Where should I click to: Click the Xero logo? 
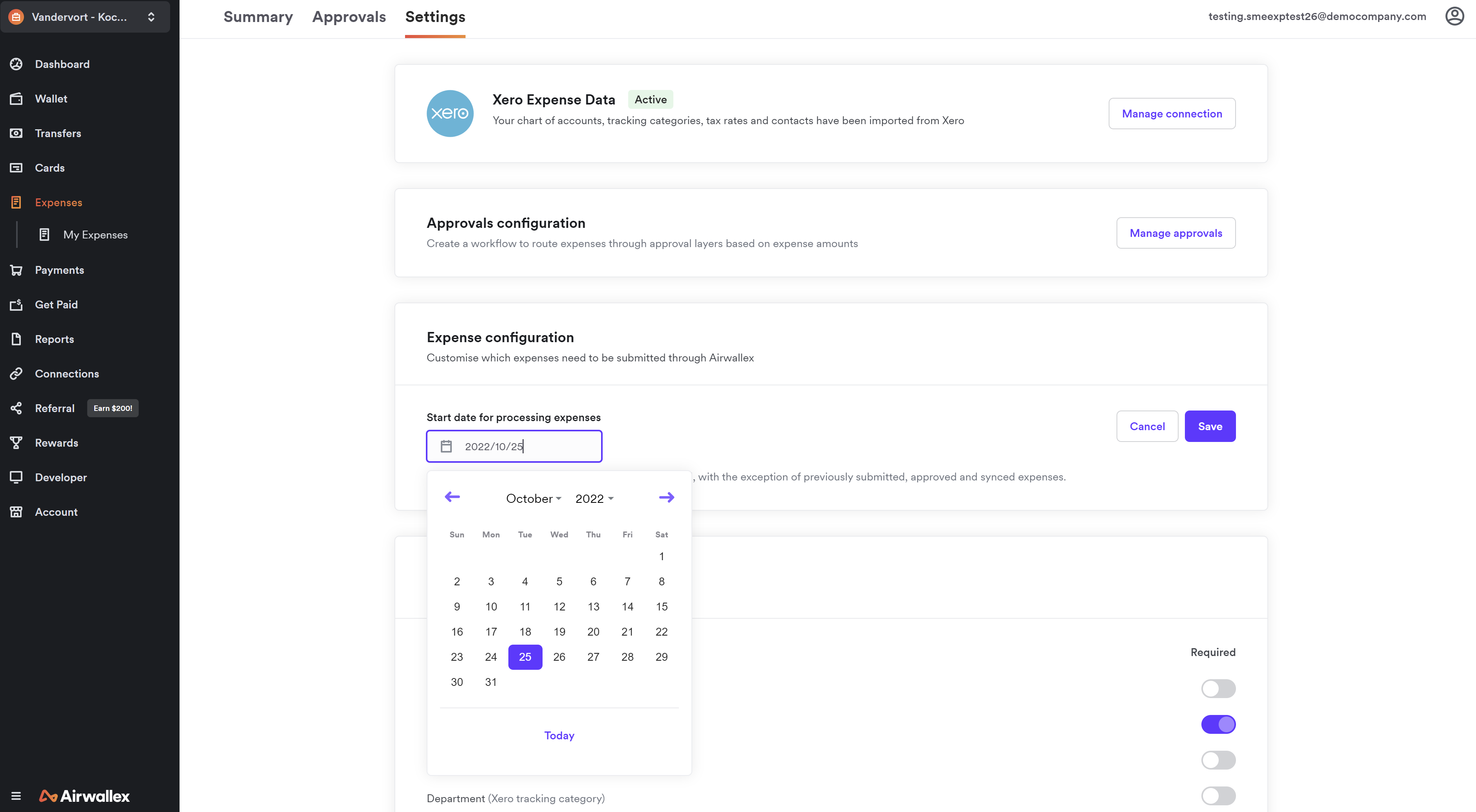point(450,114)
